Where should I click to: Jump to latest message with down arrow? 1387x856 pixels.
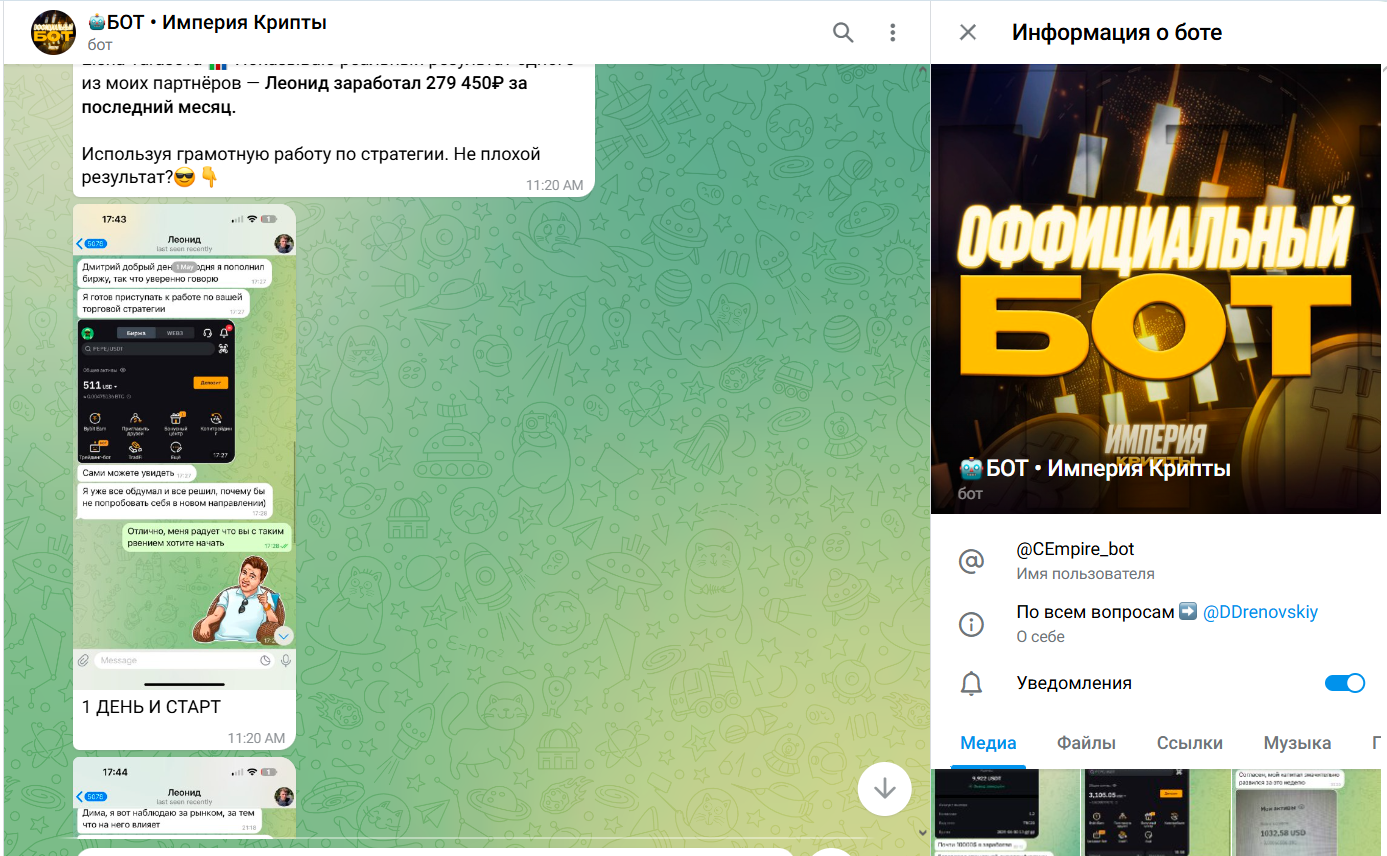(884, 788)
